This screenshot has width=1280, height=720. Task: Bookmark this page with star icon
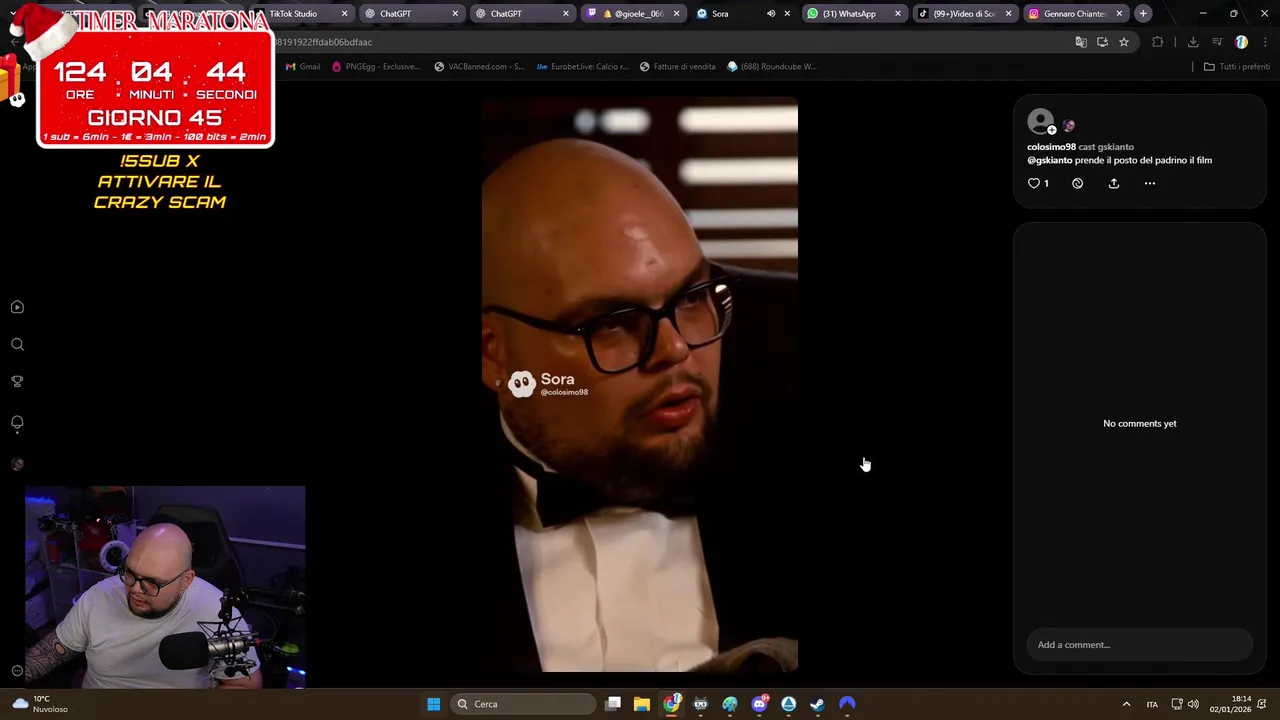(1124, 42)
